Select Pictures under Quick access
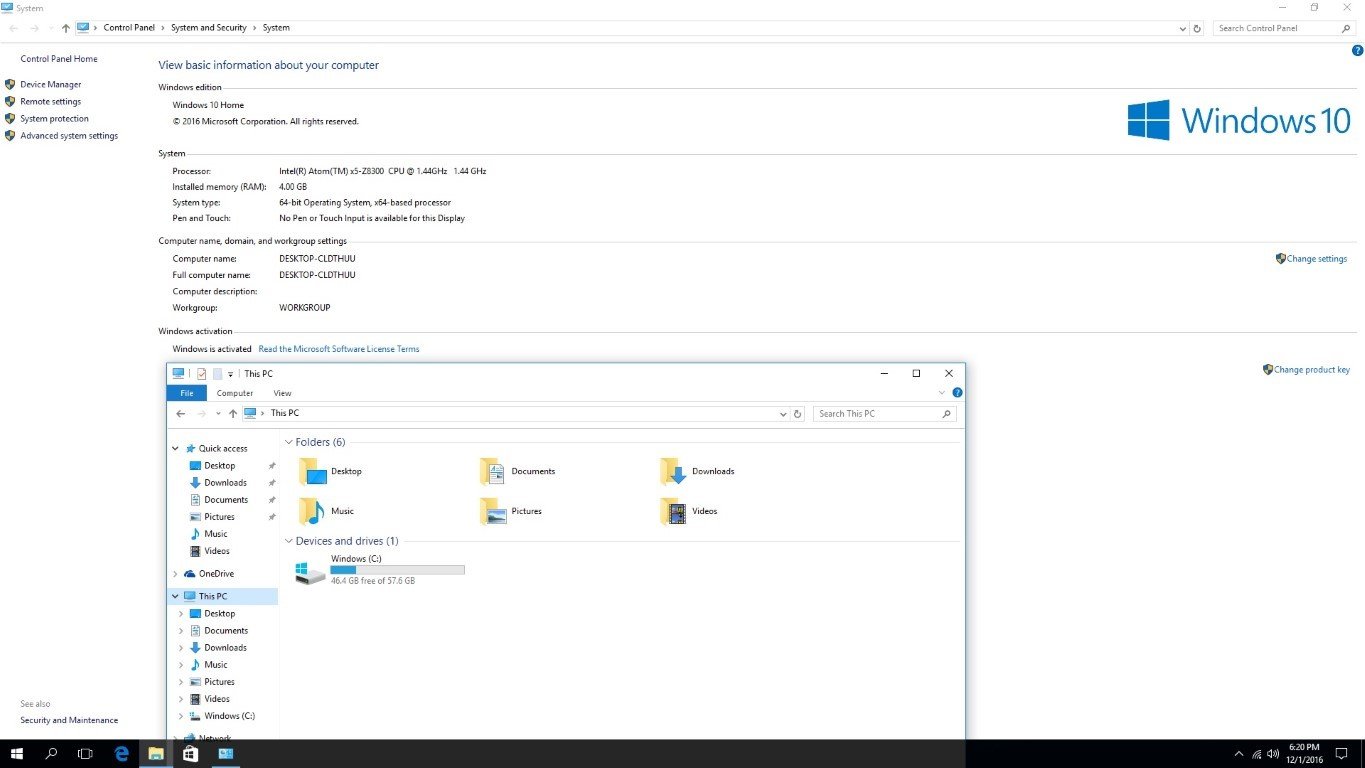Image resolution: width=1365 pixels, height=768 pixels. pos(219,517)
